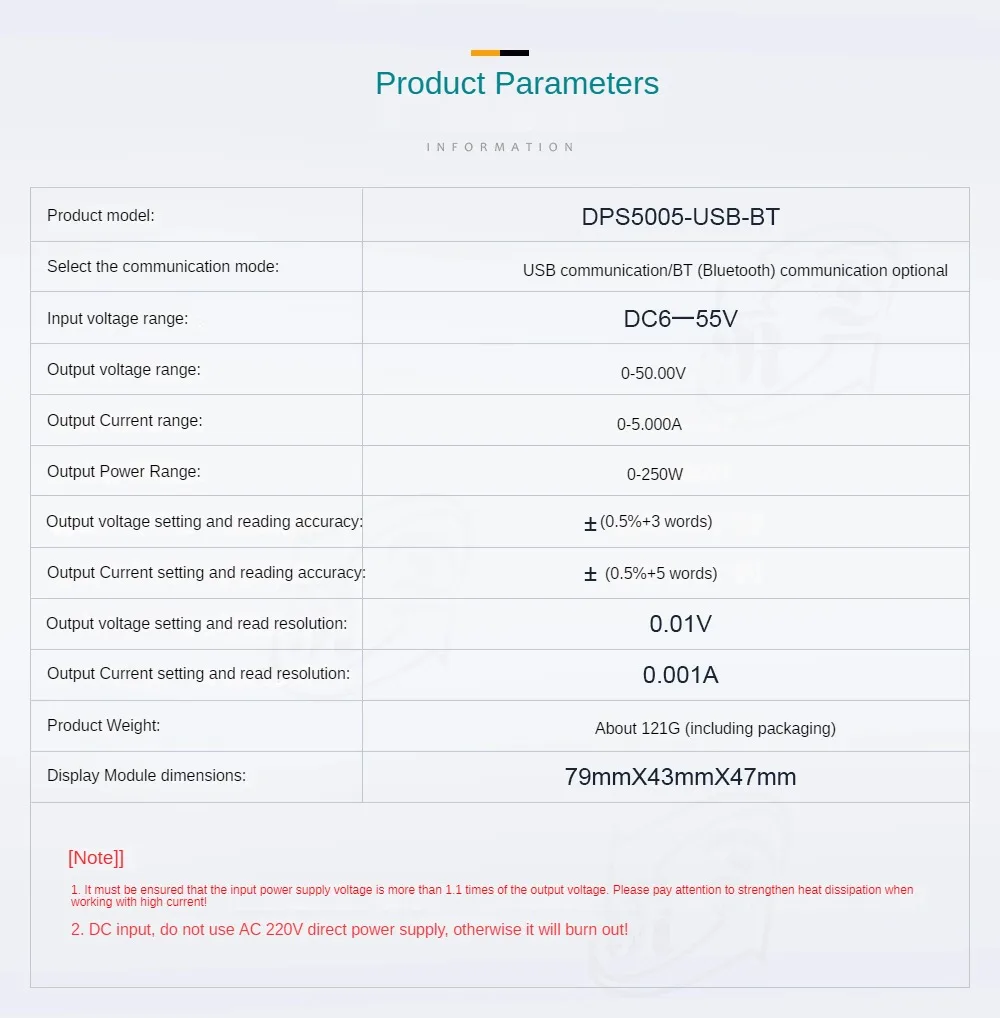Click the ±(0.5%+5 words) accuracy value
Image resolution: width=1000 pixels, height=1018 pixels.
[x=651, y=573]
